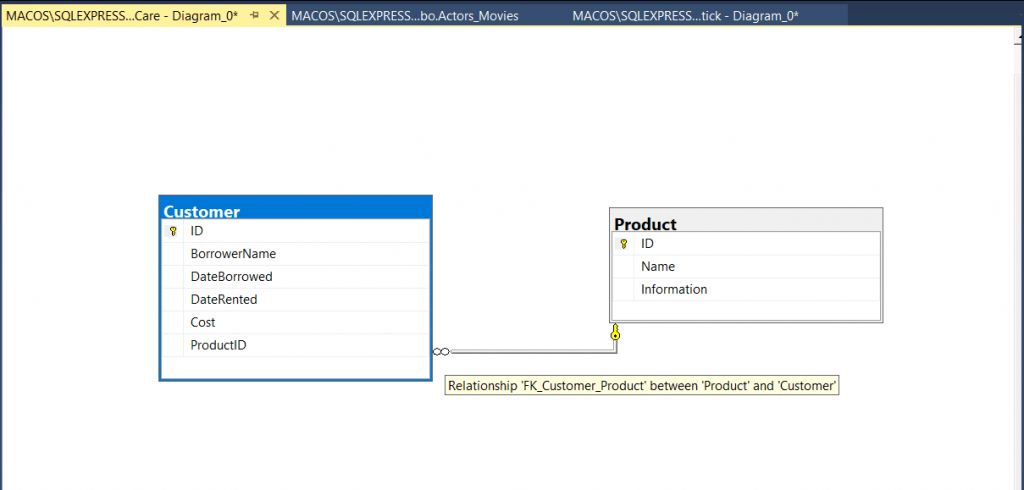This screenshot has height=490, width=1024.
Task: Select the Product table title bar
Action: [745, 223]
